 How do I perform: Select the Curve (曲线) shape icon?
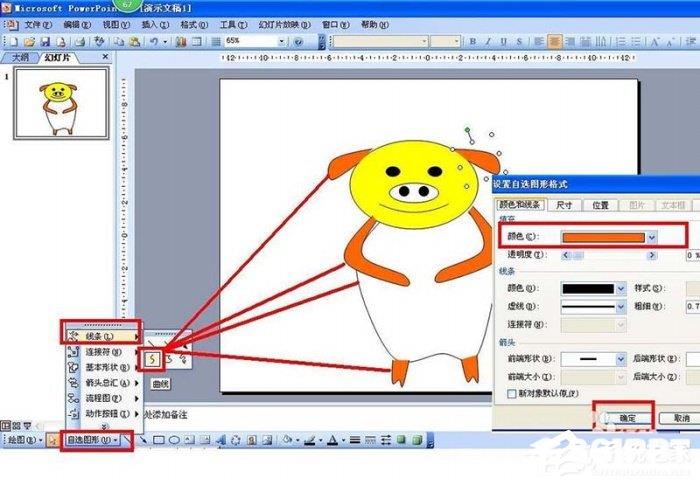(153, 359)
